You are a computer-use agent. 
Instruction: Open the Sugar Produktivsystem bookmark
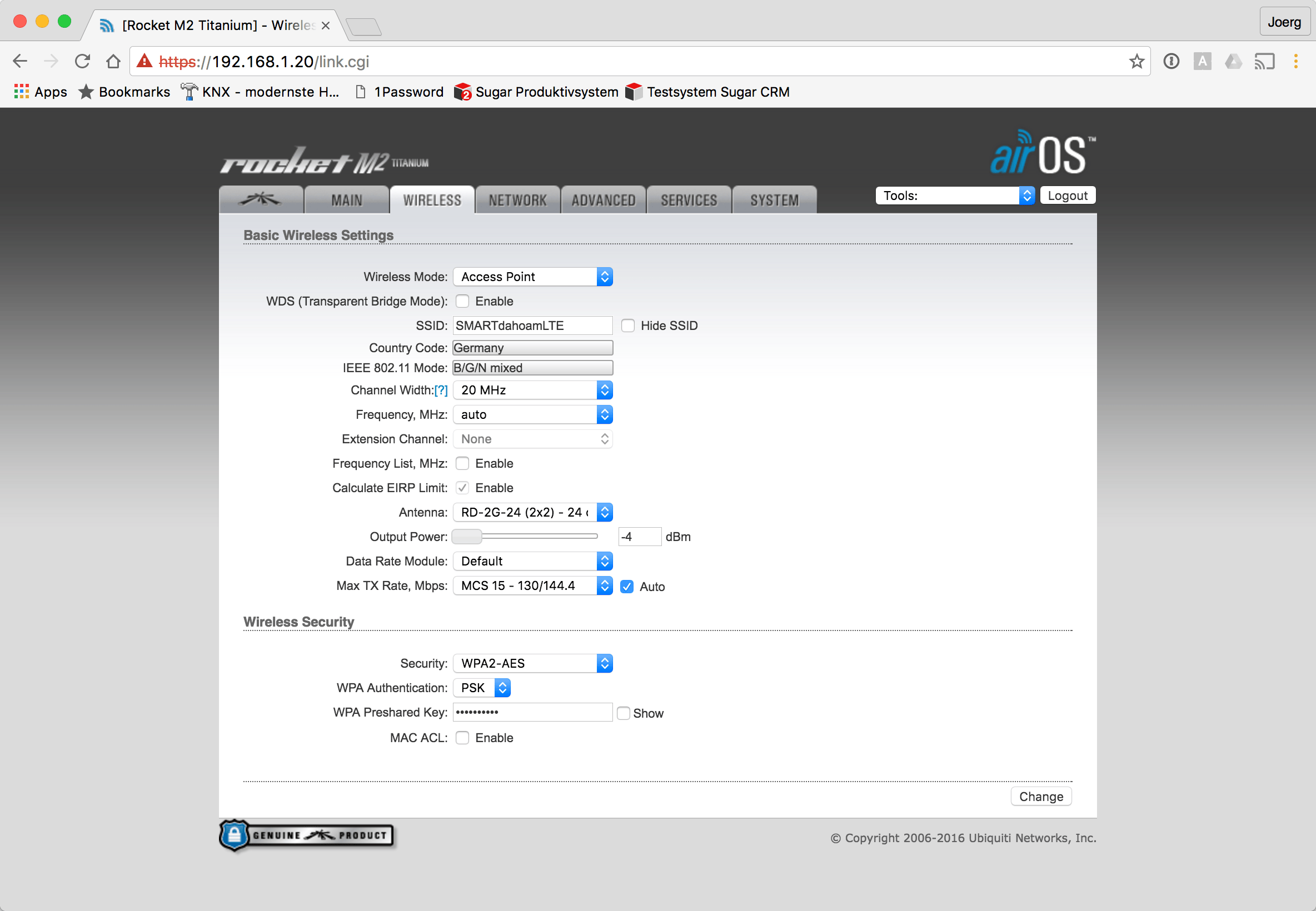click(536, 92)
